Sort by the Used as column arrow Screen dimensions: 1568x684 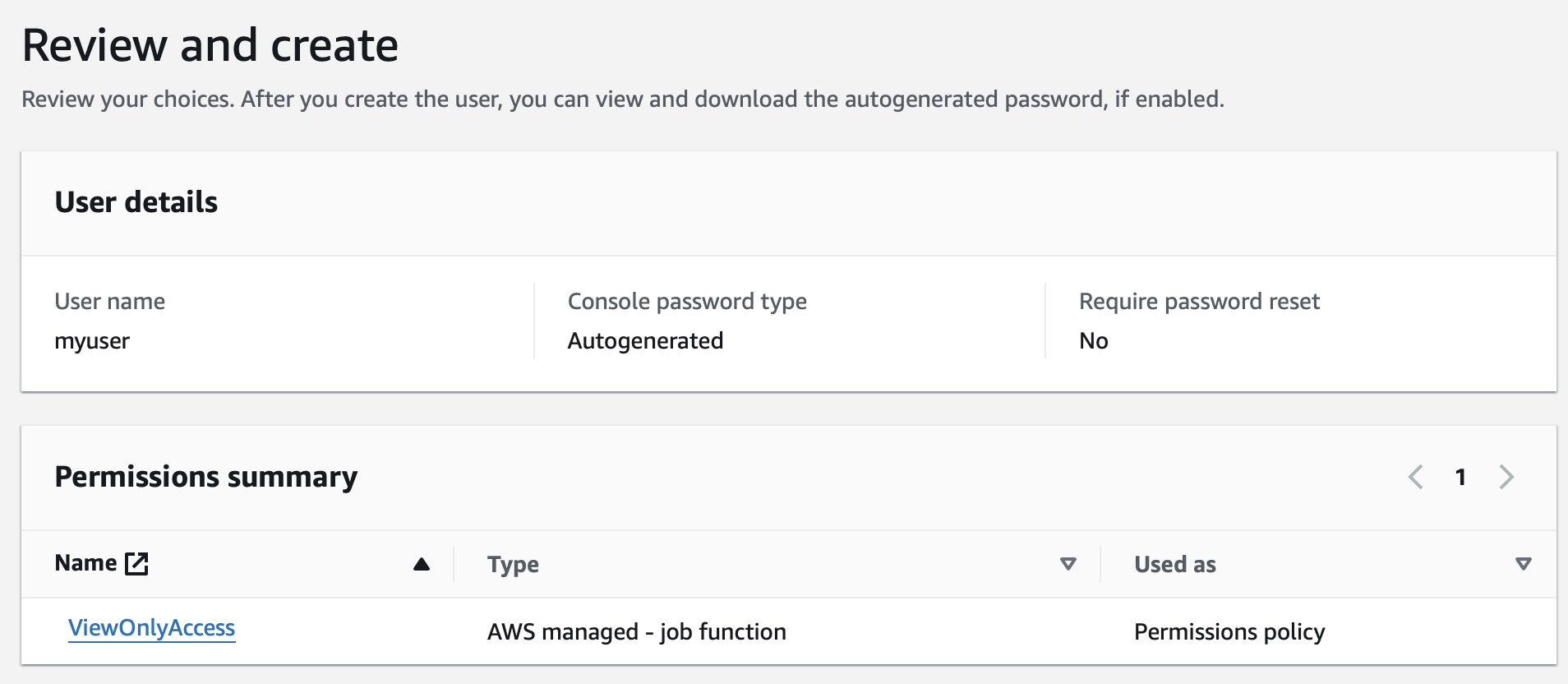coord(1523,564)
